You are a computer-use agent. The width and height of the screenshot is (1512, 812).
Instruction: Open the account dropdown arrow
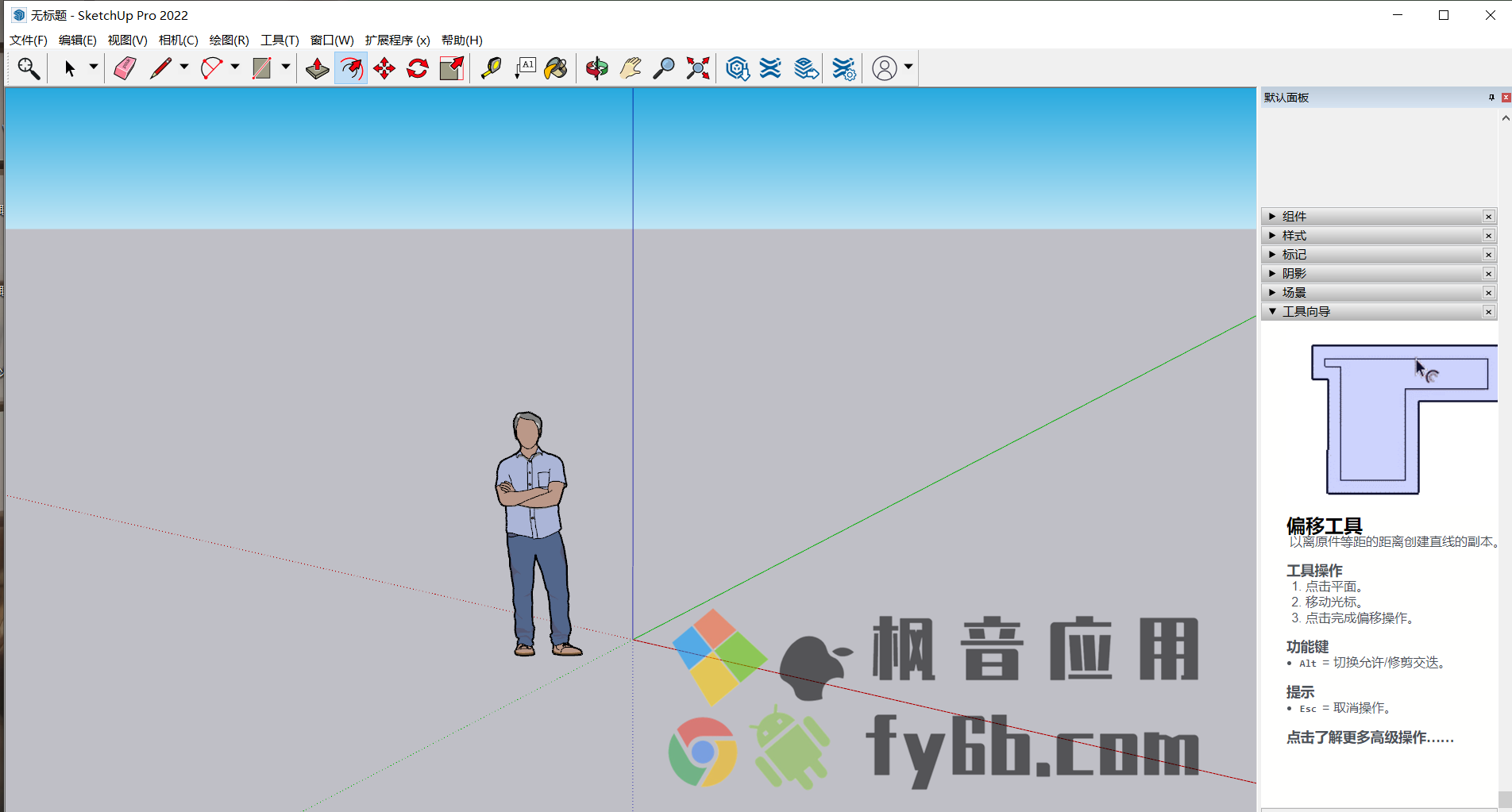coord(908,67)
